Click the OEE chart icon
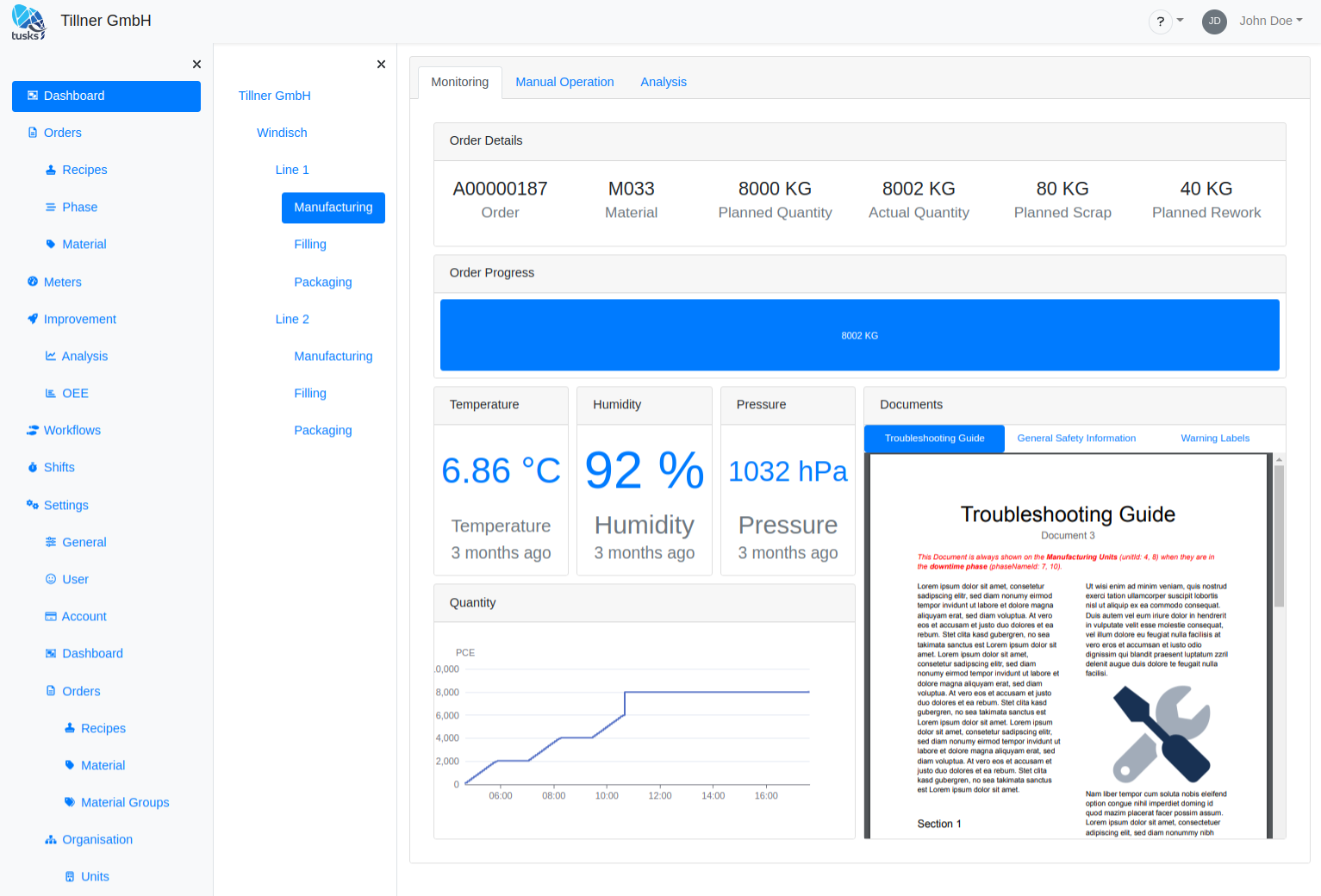Viewport: 1321px width, 896px height. tap(51, 393)
